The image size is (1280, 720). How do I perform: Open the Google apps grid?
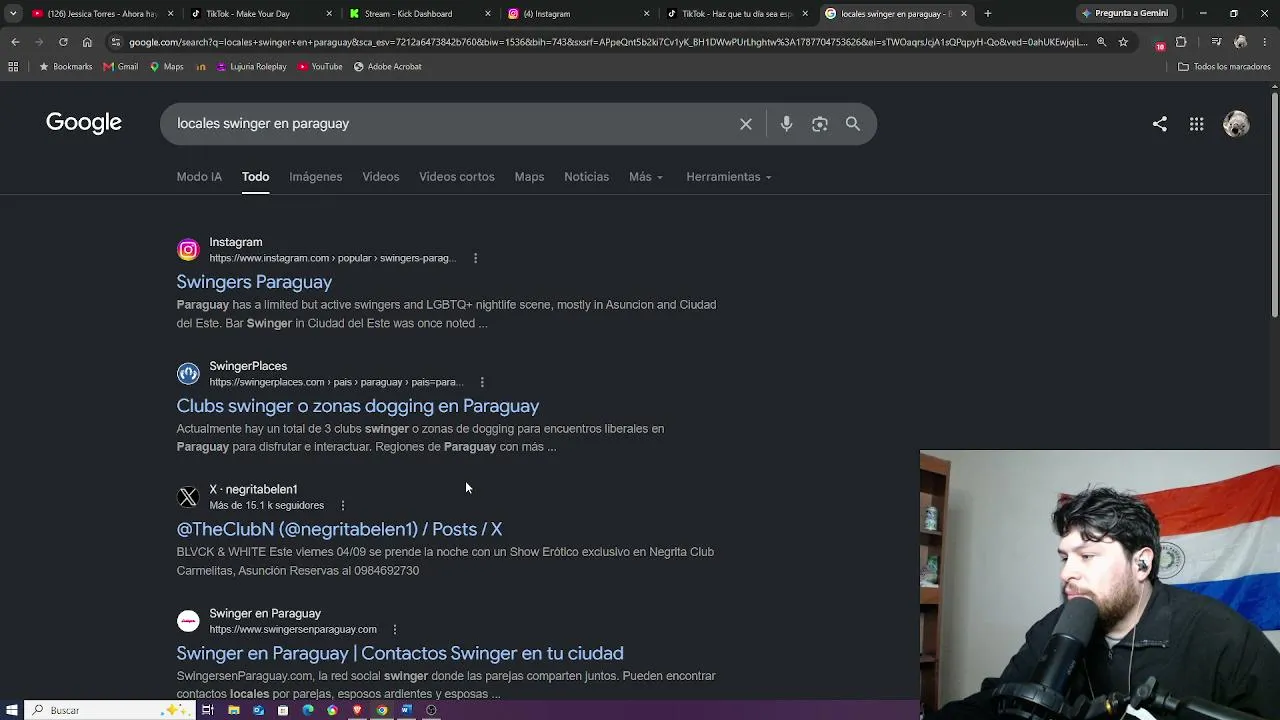1196,124
